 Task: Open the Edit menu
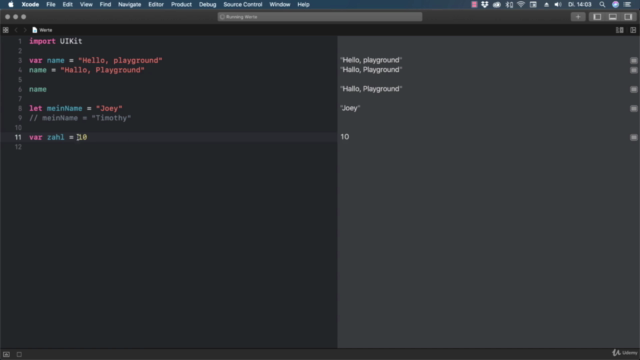(67, 4)
